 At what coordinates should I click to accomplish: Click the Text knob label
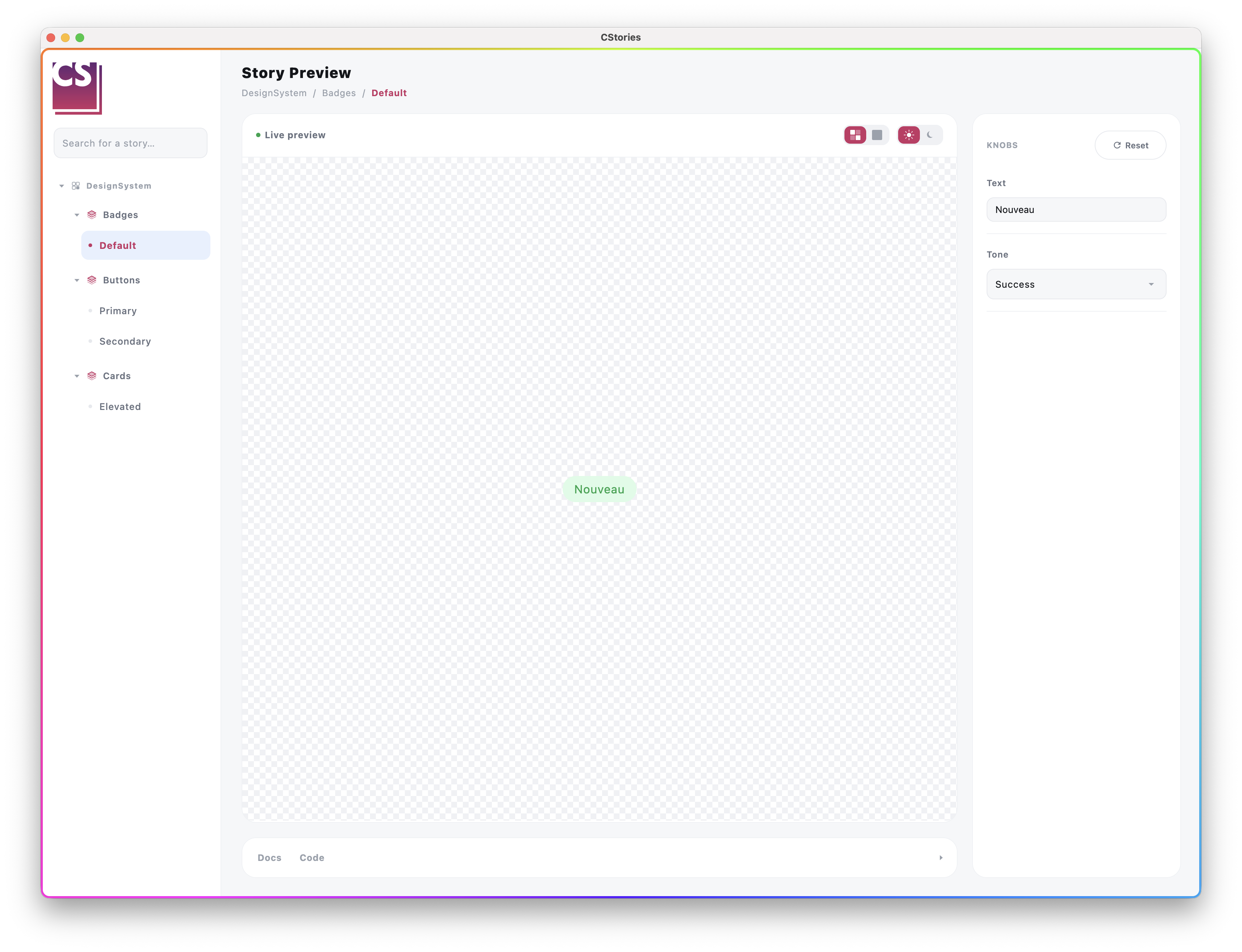pos(996,183)
